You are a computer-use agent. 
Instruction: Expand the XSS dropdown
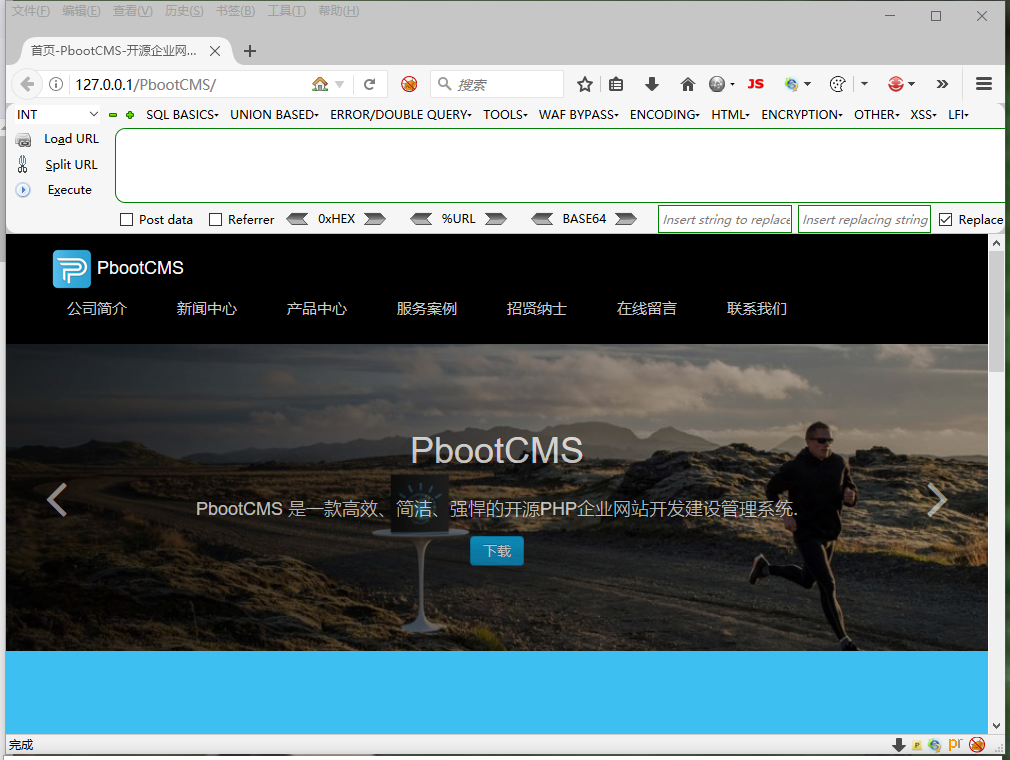[923, 115]
